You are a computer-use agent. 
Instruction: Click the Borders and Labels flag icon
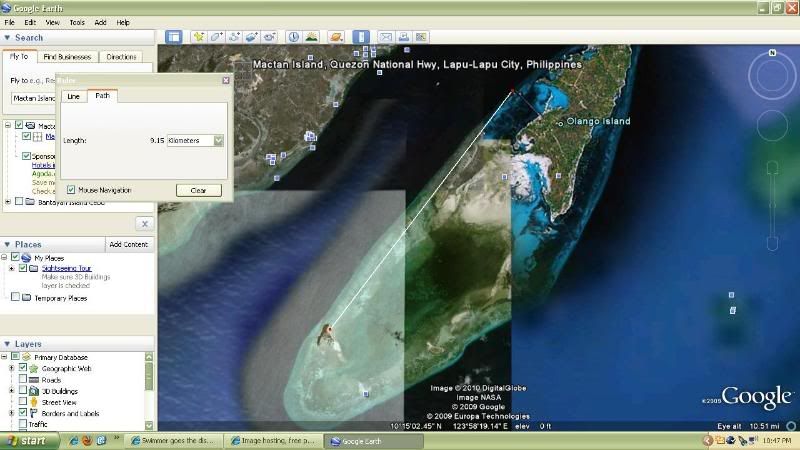coord(34,413)
